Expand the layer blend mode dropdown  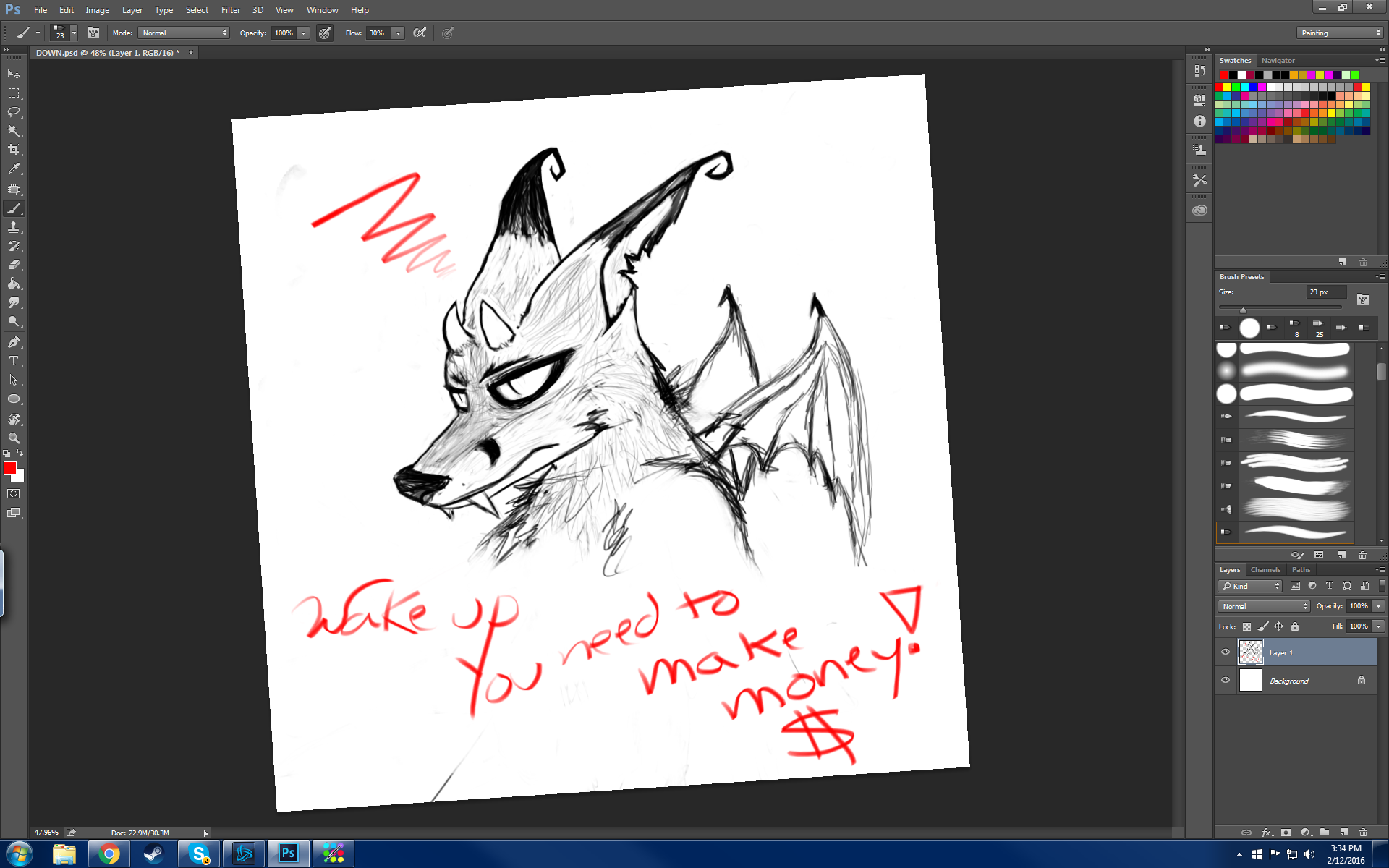point(1264,606)
